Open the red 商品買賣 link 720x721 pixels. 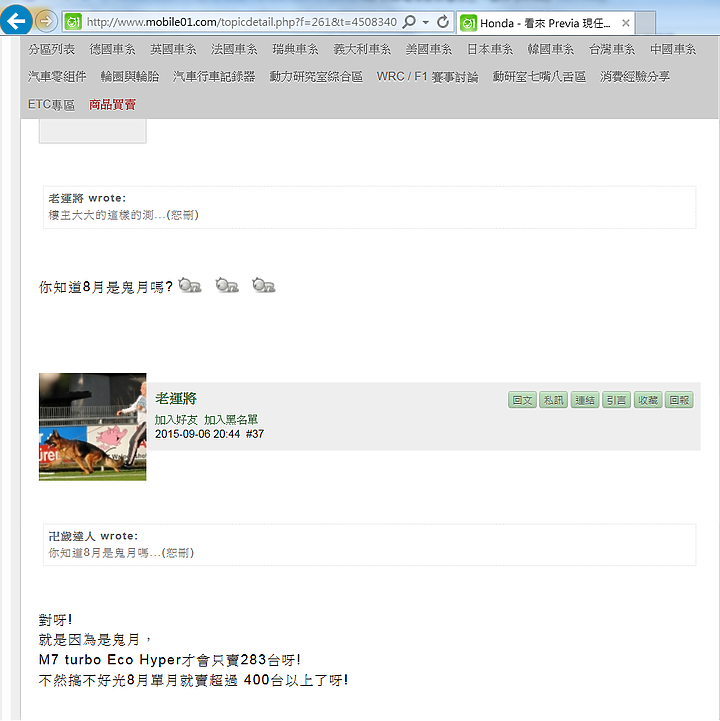tap(112, 105)
